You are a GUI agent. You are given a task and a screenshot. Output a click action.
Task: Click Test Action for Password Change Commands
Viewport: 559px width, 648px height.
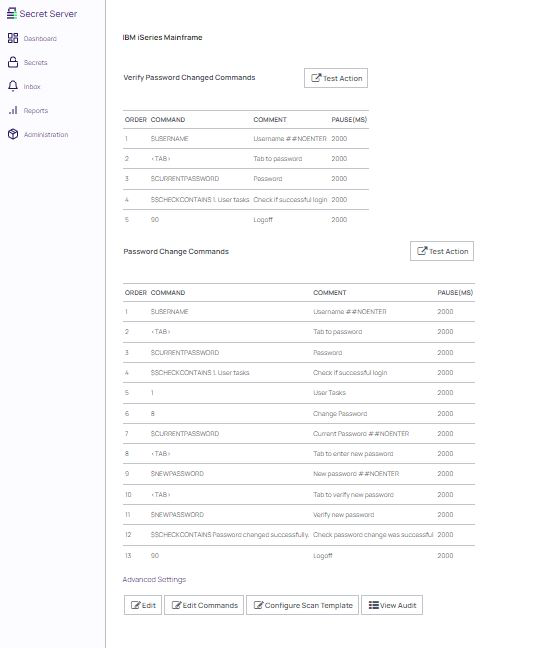[442, 251]
